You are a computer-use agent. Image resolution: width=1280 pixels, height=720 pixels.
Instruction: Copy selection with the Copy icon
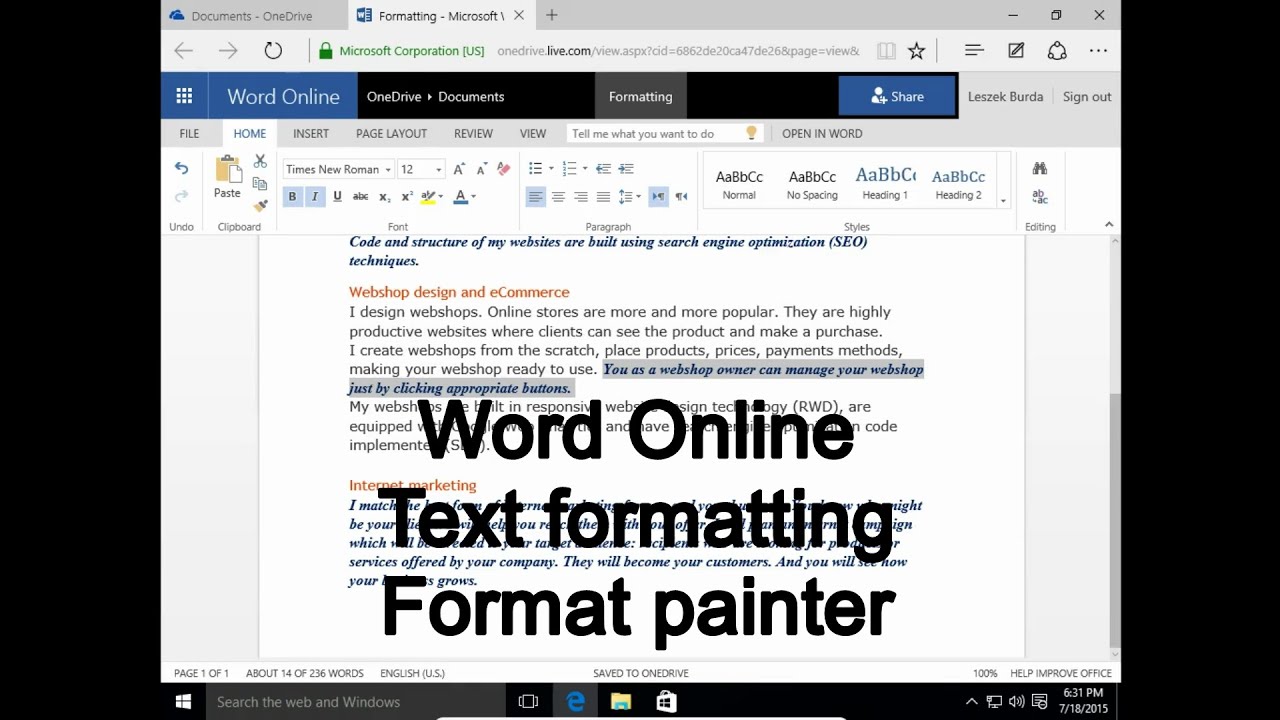click(260, 183)
